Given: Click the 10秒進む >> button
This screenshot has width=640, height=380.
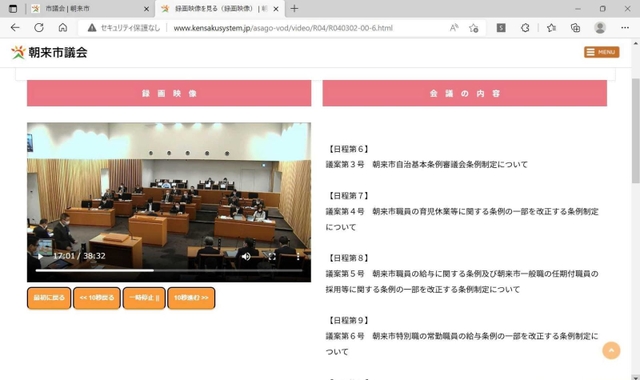Looking at the screenshot, I should (x=191, y=298).
